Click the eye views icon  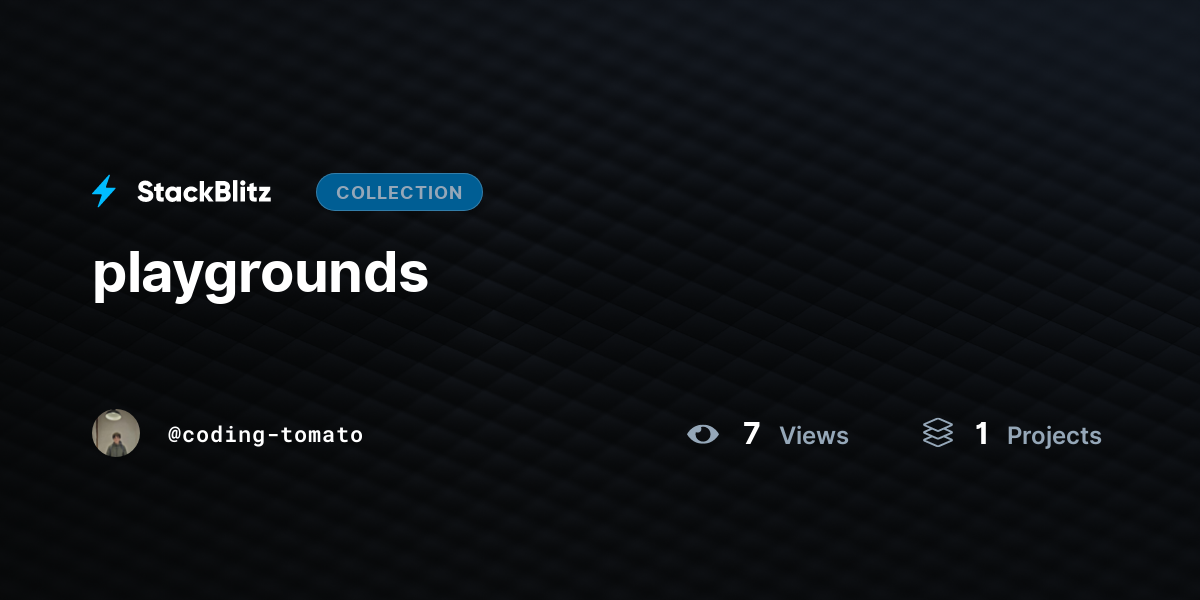tap(703, 434)
